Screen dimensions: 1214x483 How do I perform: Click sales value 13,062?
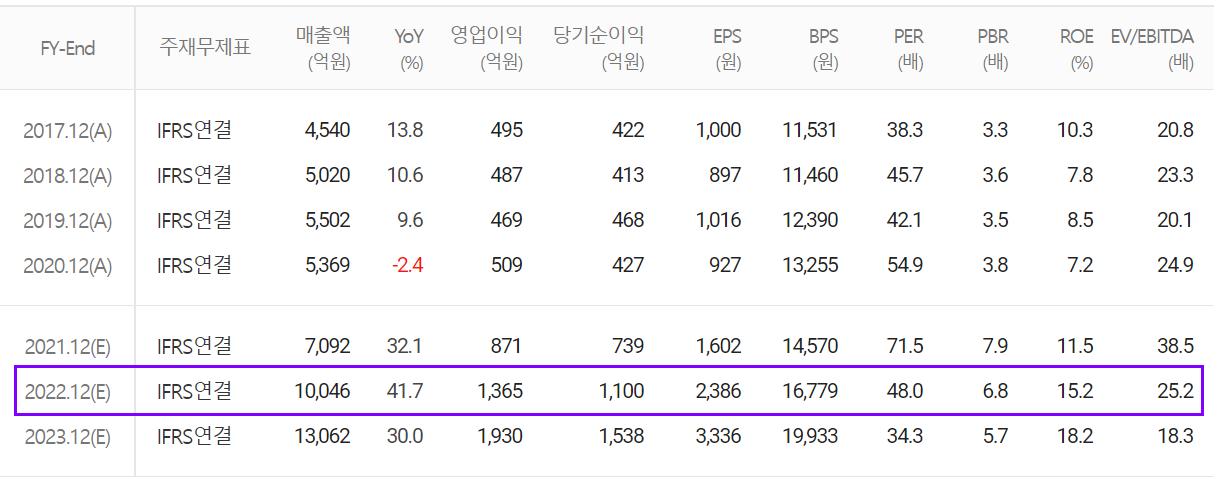323,437
